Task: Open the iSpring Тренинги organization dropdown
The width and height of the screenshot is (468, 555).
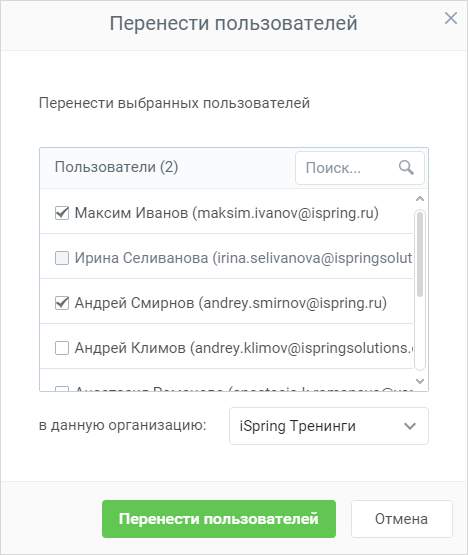Action: point(329,426)
